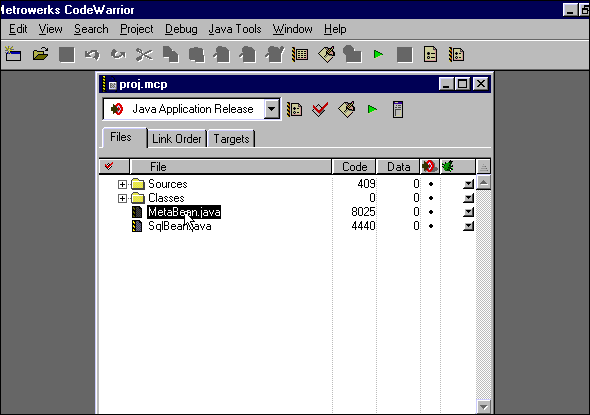The height and width of the screenshot is (415, 590).
Task: Open the Search menu
Action: (x=91, y=29)
